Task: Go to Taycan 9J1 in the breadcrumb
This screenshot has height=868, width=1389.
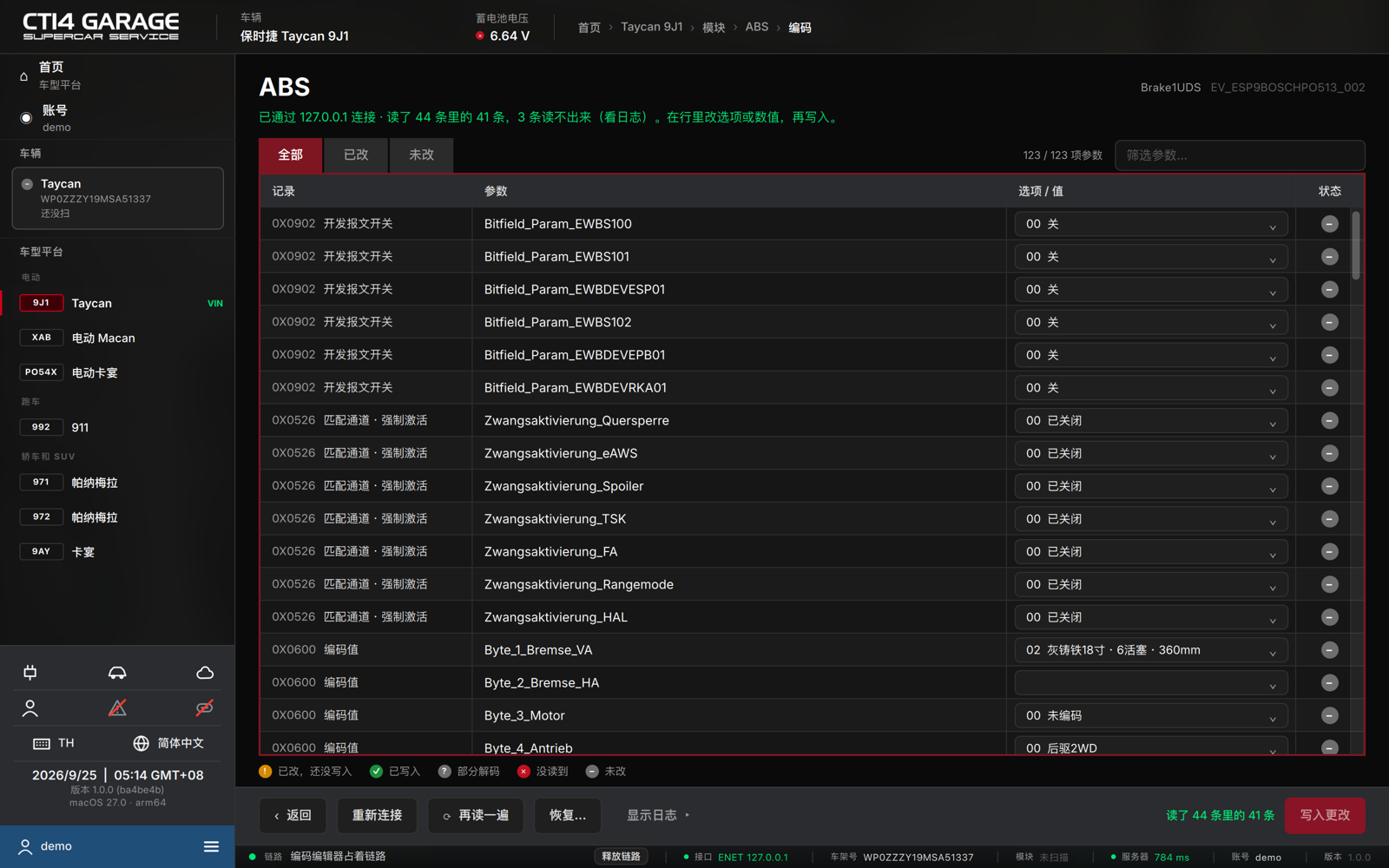Action: 651,28
